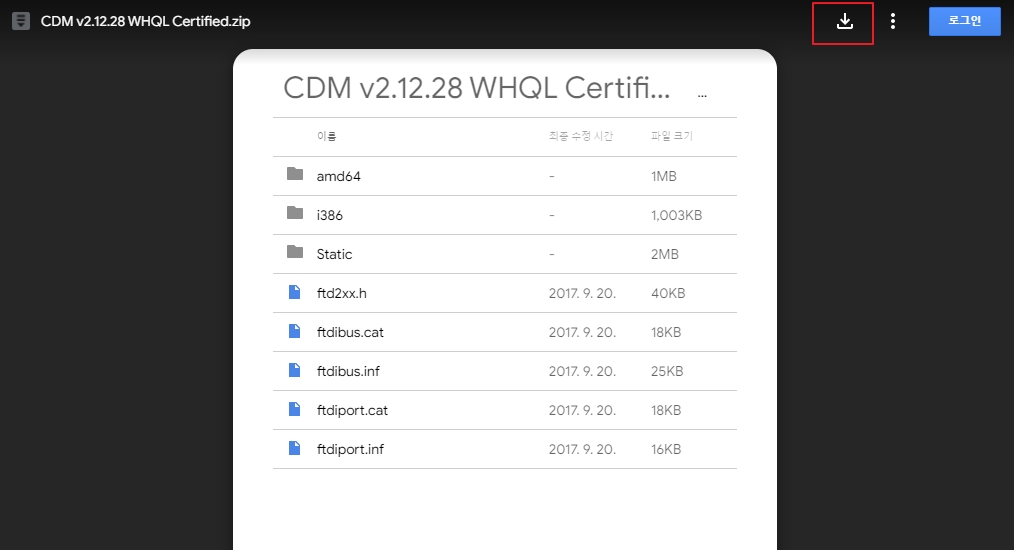Click the ftdibus.cat file icon
This screenshot has width=1014, height=550.
[294, 331]
